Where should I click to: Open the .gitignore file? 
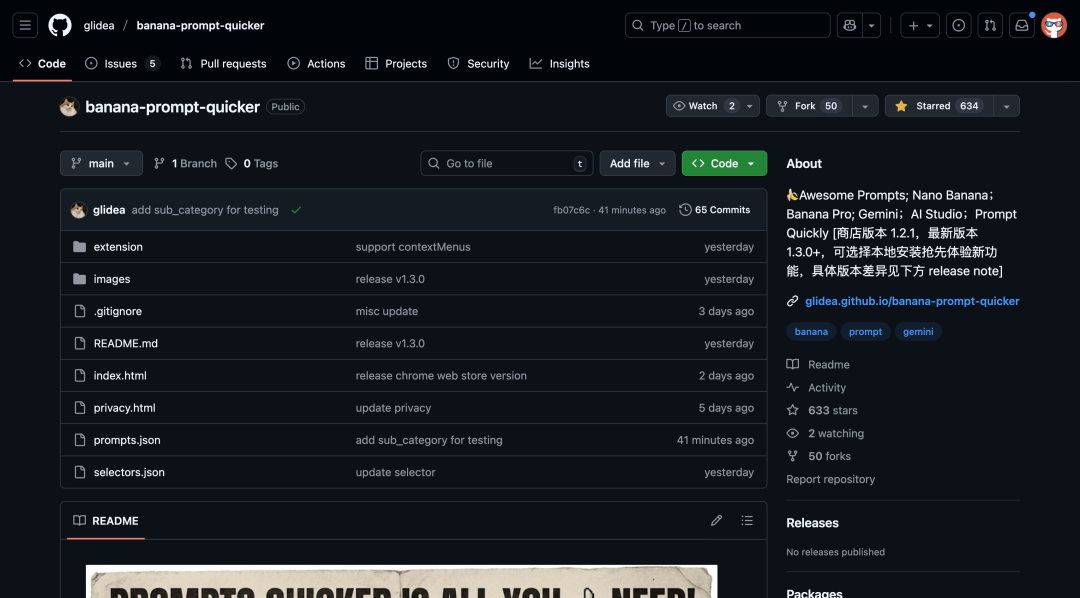(118, 311)
